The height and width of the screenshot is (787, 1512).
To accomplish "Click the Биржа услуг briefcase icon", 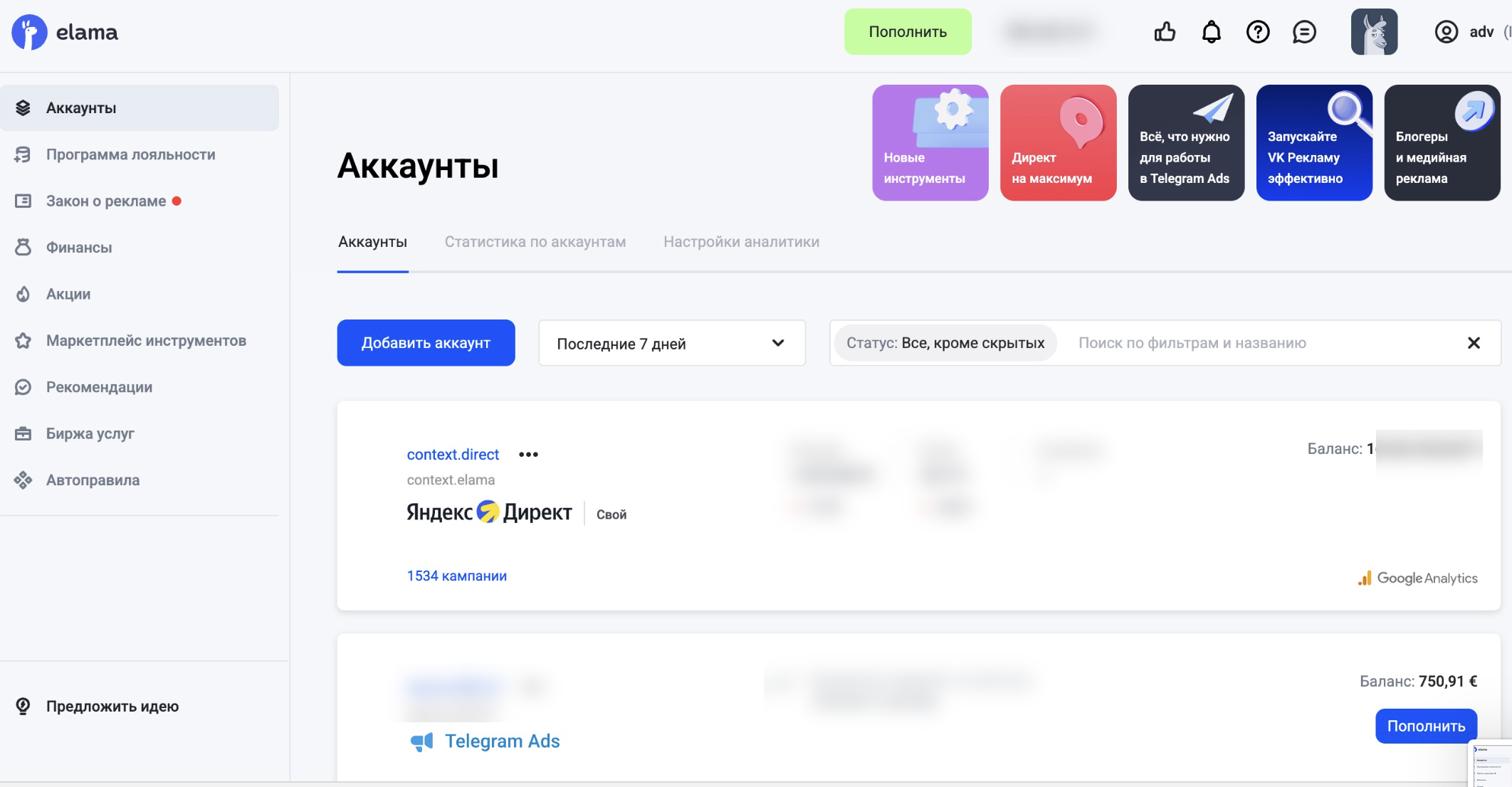I will 23,433.
